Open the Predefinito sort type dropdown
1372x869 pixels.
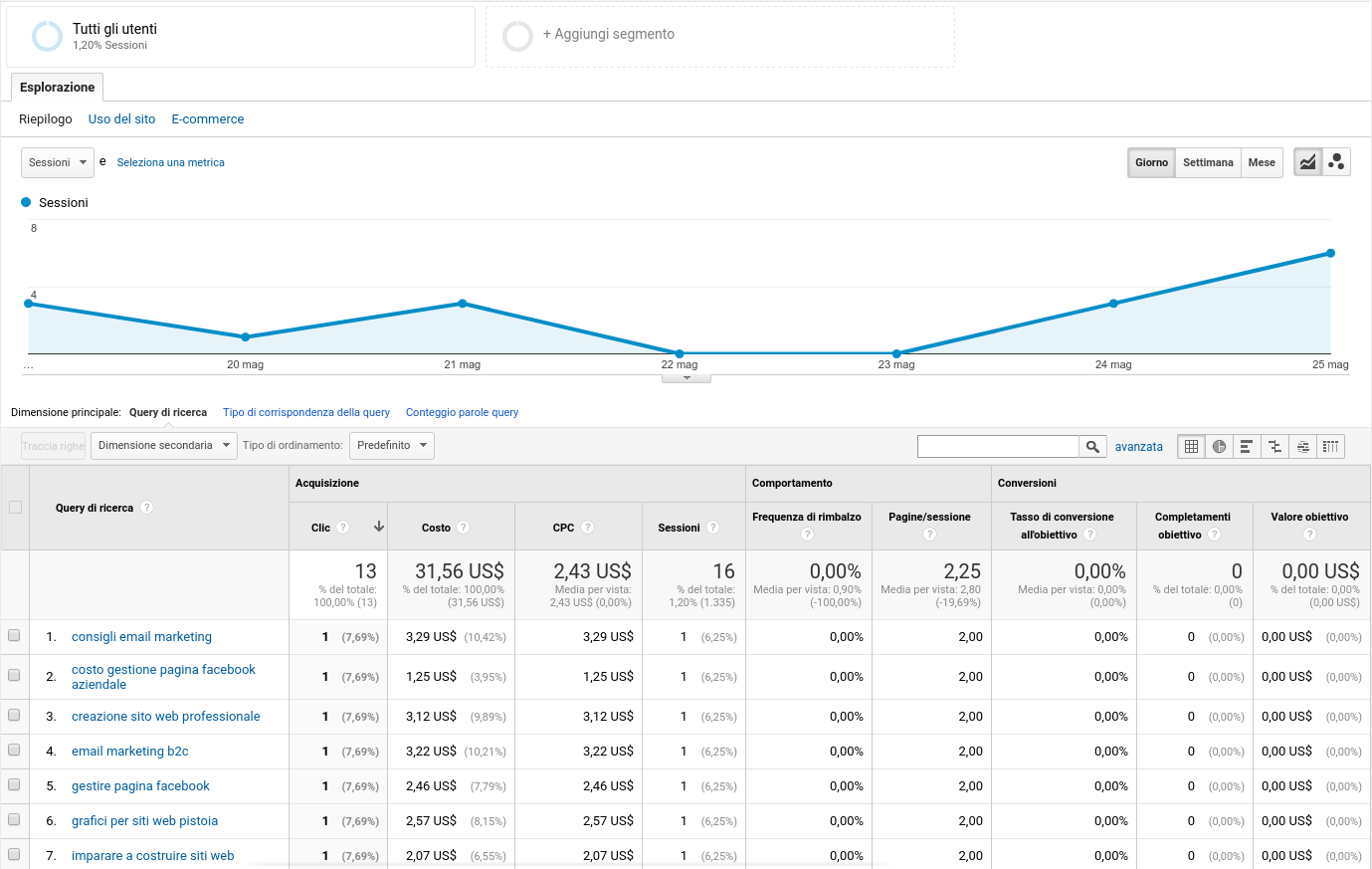[392, 446]
